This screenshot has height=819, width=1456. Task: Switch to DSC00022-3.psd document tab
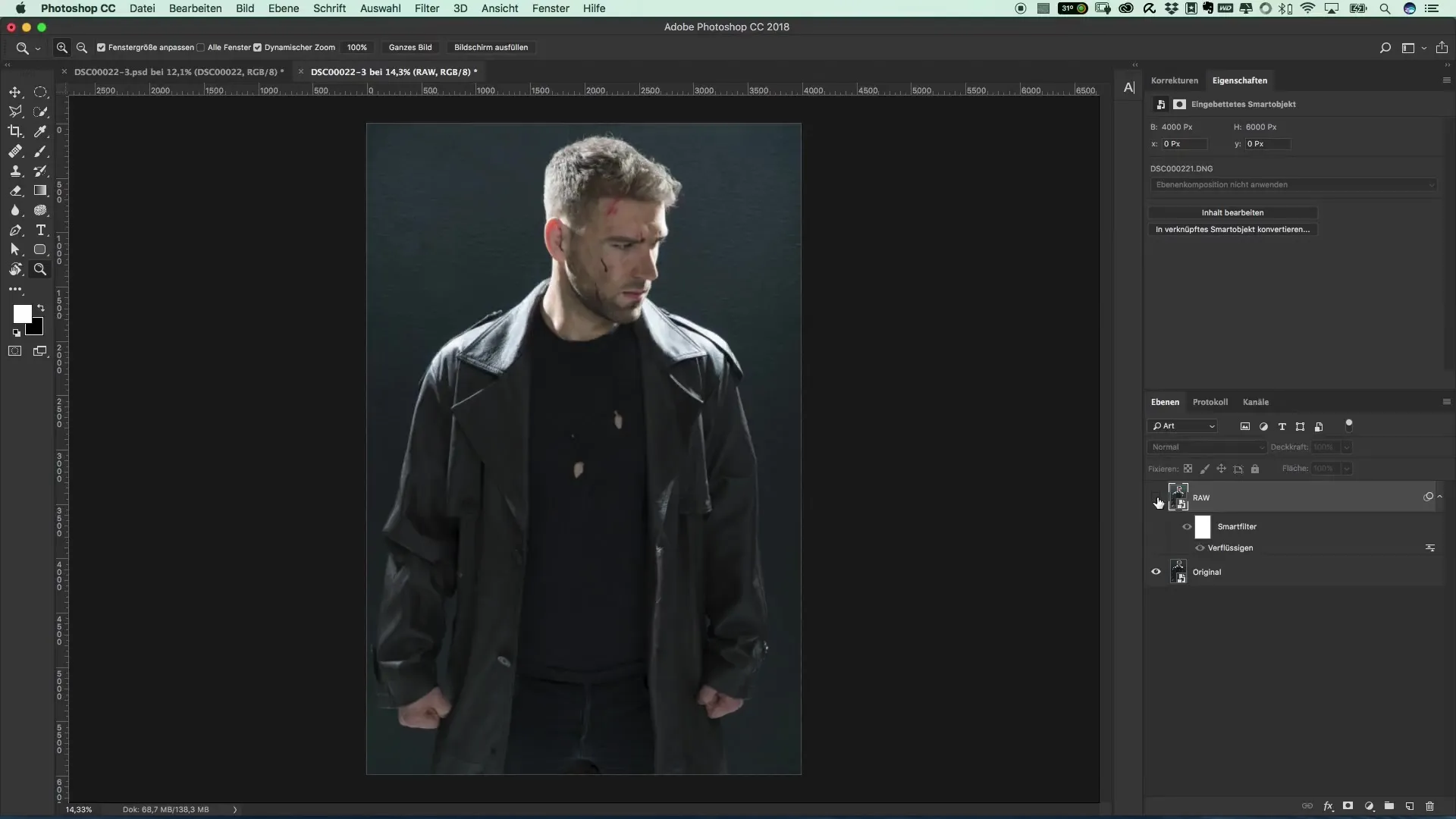point(179,71)
